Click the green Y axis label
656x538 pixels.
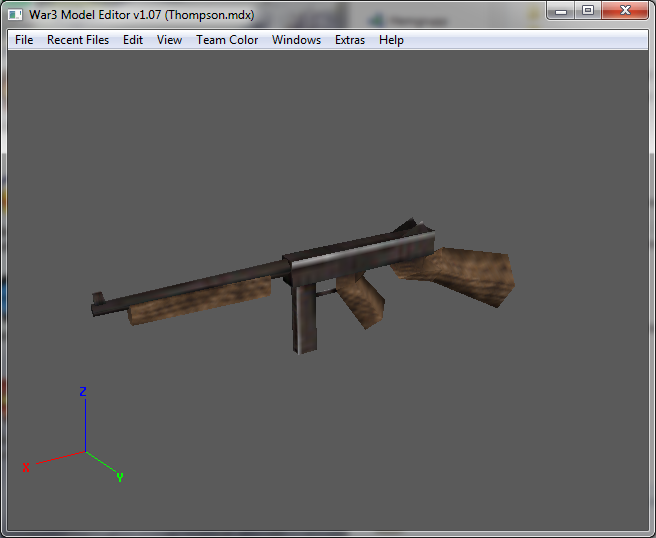coord(120,477)
